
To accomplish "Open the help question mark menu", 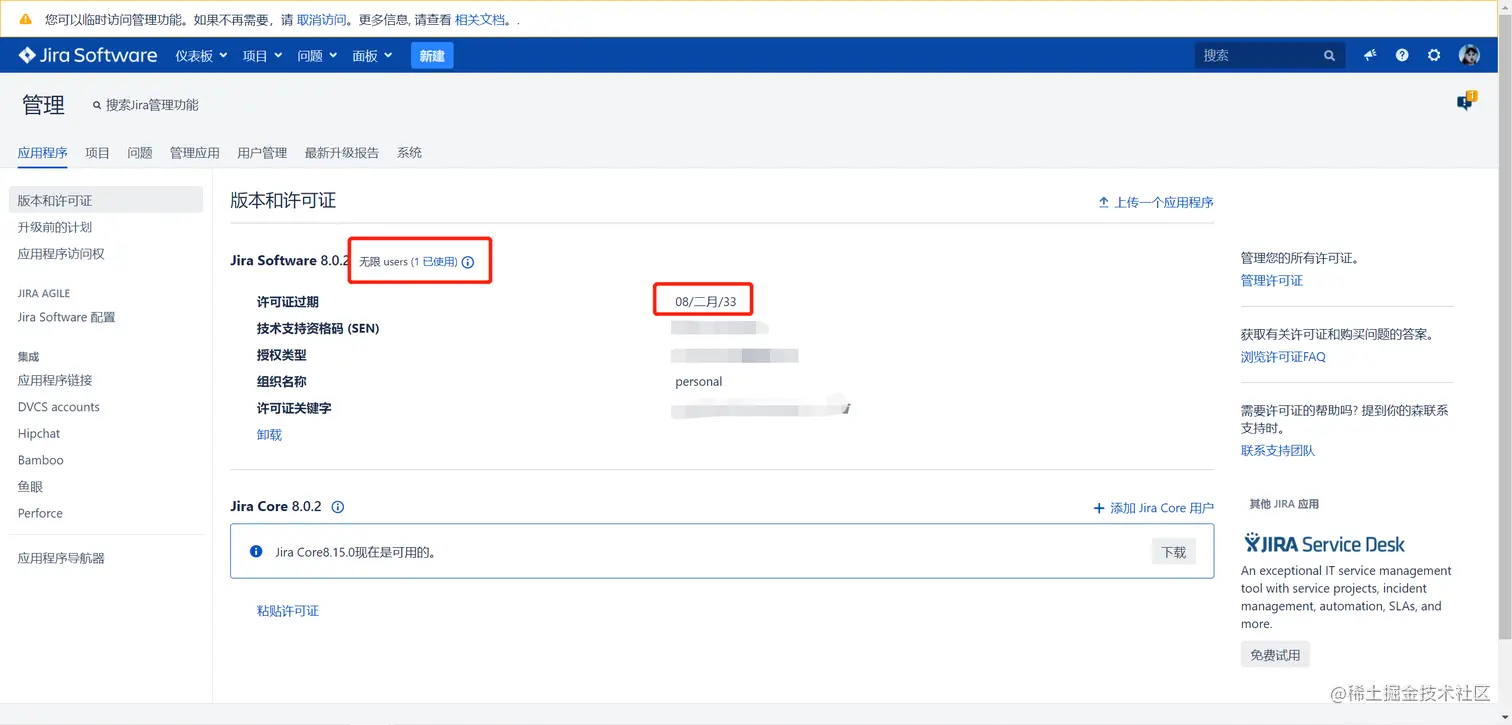I will pos(1402,55).
